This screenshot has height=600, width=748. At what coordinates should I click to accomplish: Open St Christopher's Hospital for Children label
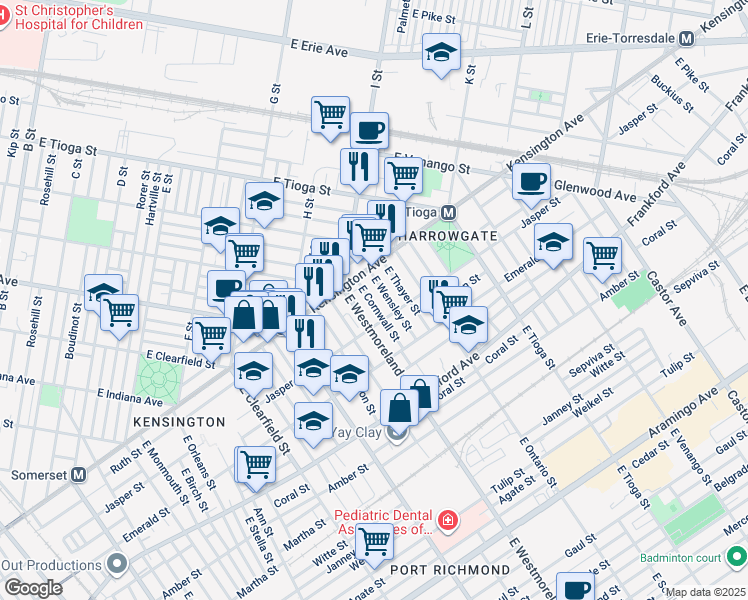[x=79, y=17]
